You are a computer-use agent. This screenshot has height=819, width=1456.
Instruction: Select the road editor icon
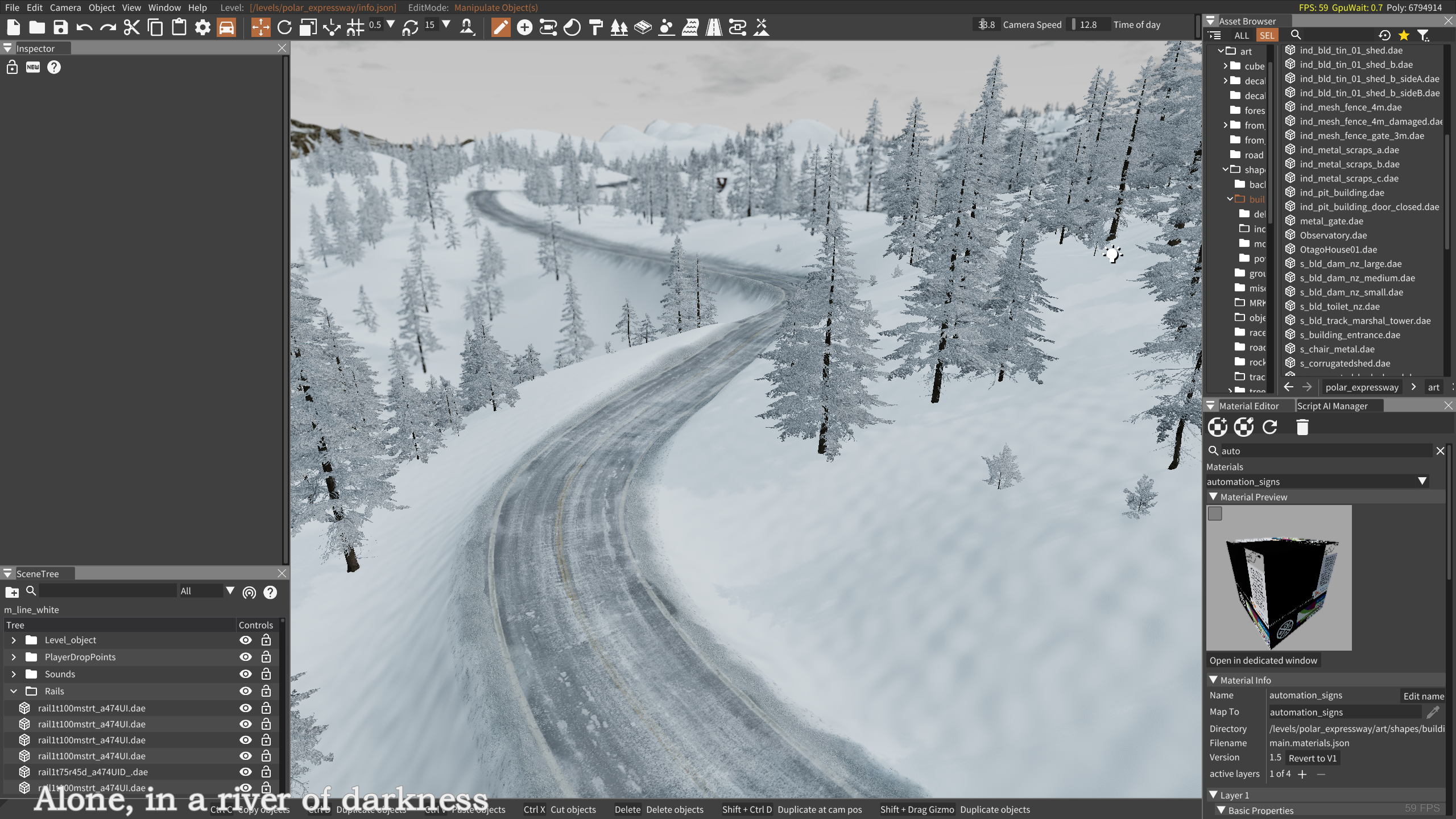pos(713,27)
